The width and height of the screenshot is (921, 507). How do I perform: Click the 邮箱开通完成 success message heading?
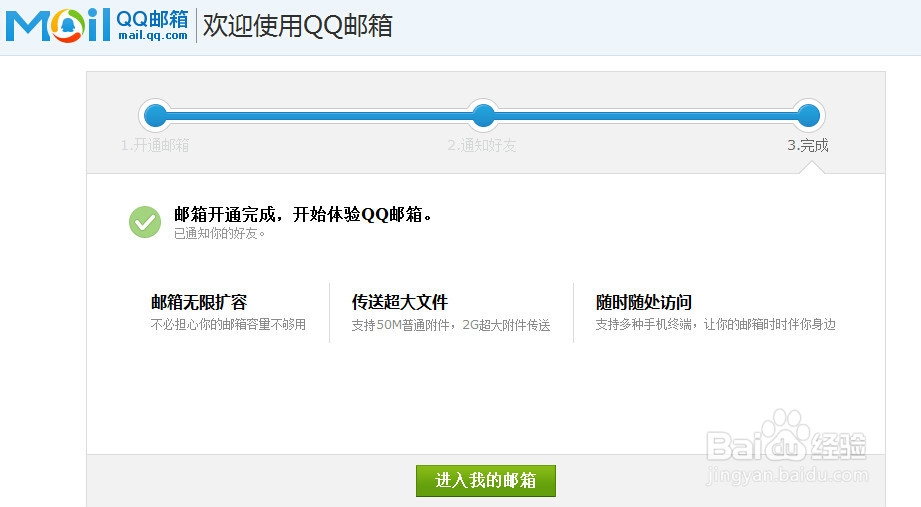click(303, 214)
